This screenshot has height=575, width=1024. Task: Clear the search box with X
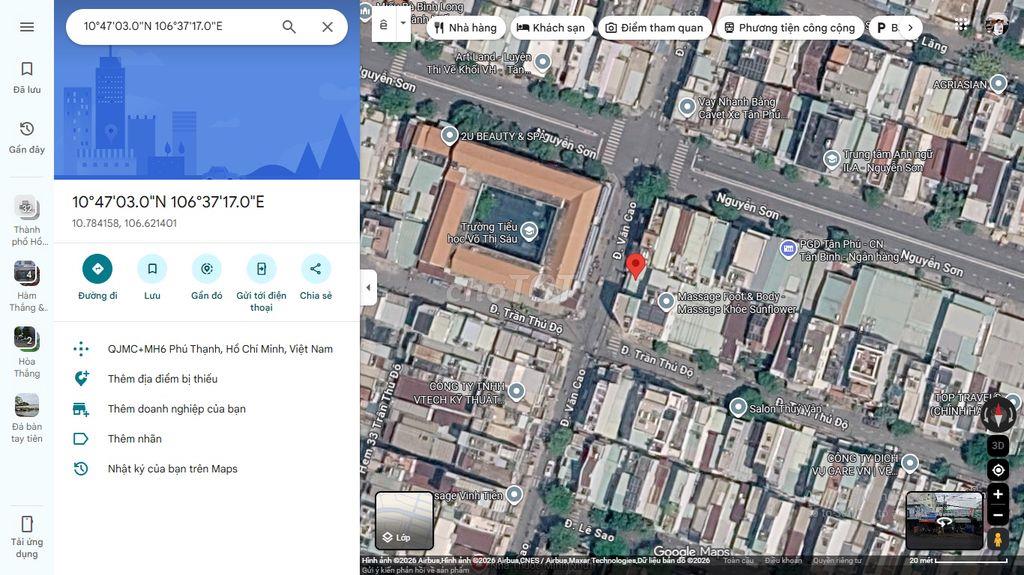pos(327,27)
